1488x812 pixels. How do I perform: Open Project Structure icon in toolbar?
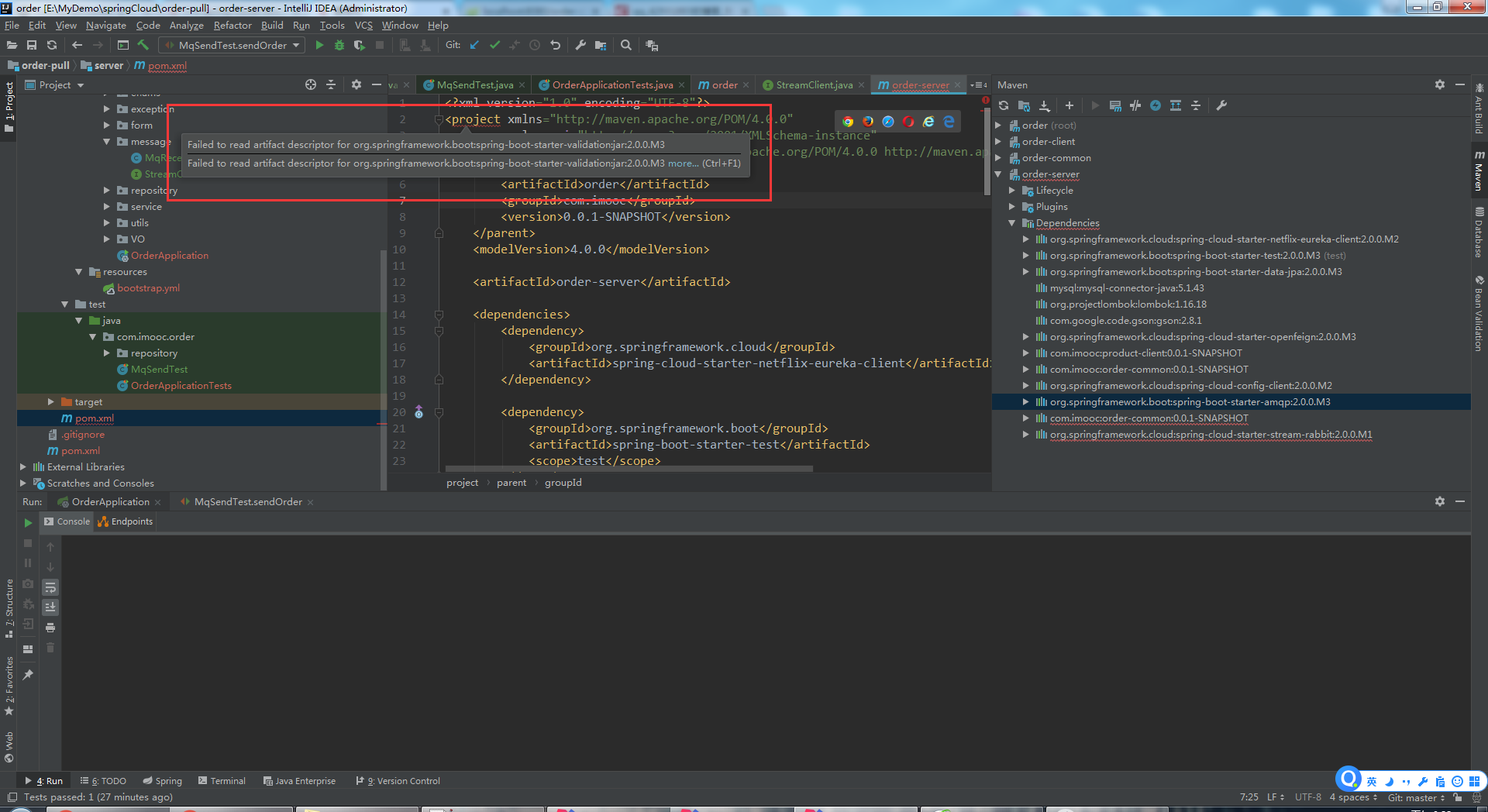pos(601,45)
